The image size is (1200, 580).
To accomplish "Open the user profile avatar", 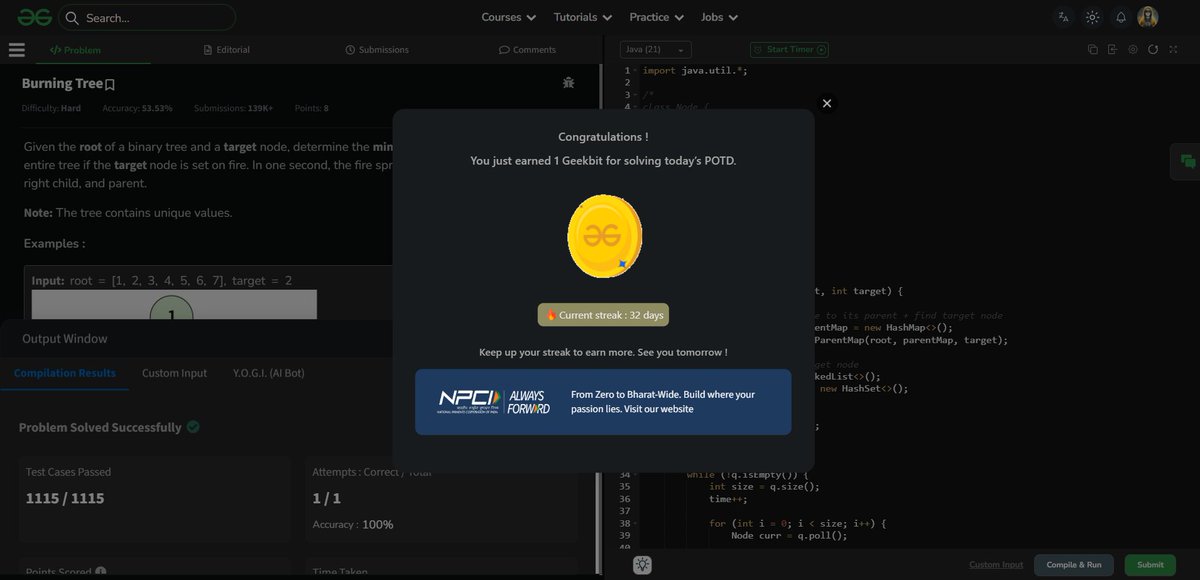I will click(1148, 17).
